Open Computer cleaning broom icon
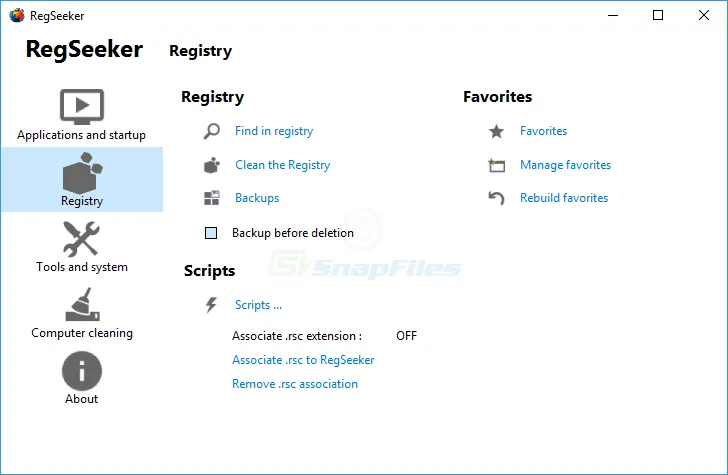The image size is (728, 475). pyautogui.click(x=82, y=305)
